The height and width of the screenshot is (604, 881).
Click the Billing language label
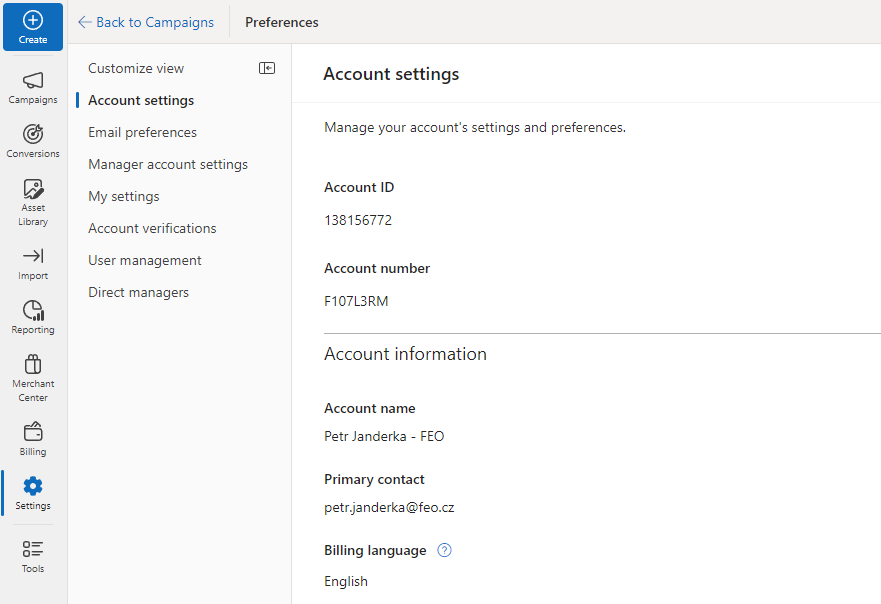[x=375, y=550]
